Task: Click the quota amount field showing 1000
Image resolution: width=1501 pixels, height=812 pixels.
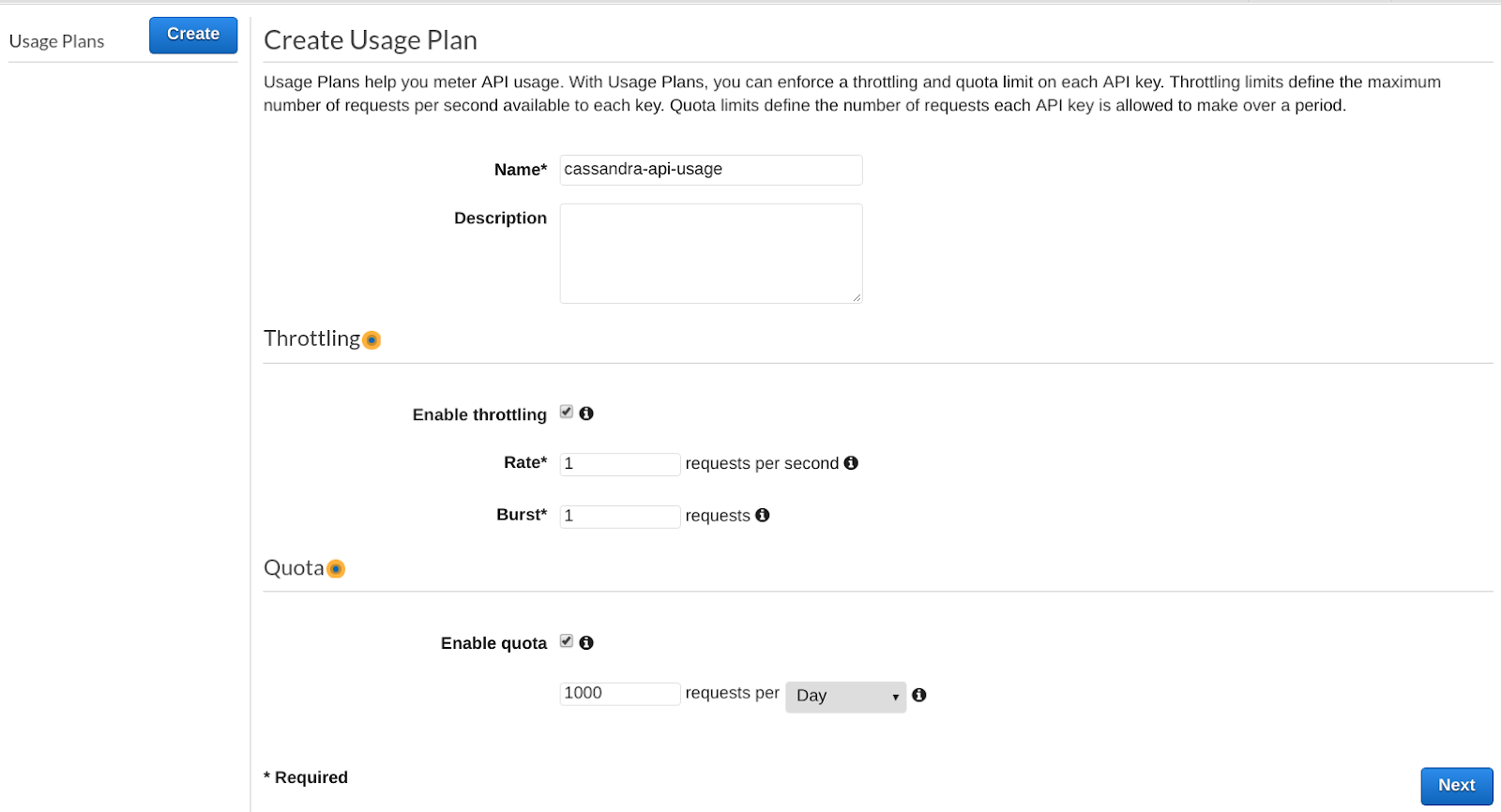Action: coord(619,694)
